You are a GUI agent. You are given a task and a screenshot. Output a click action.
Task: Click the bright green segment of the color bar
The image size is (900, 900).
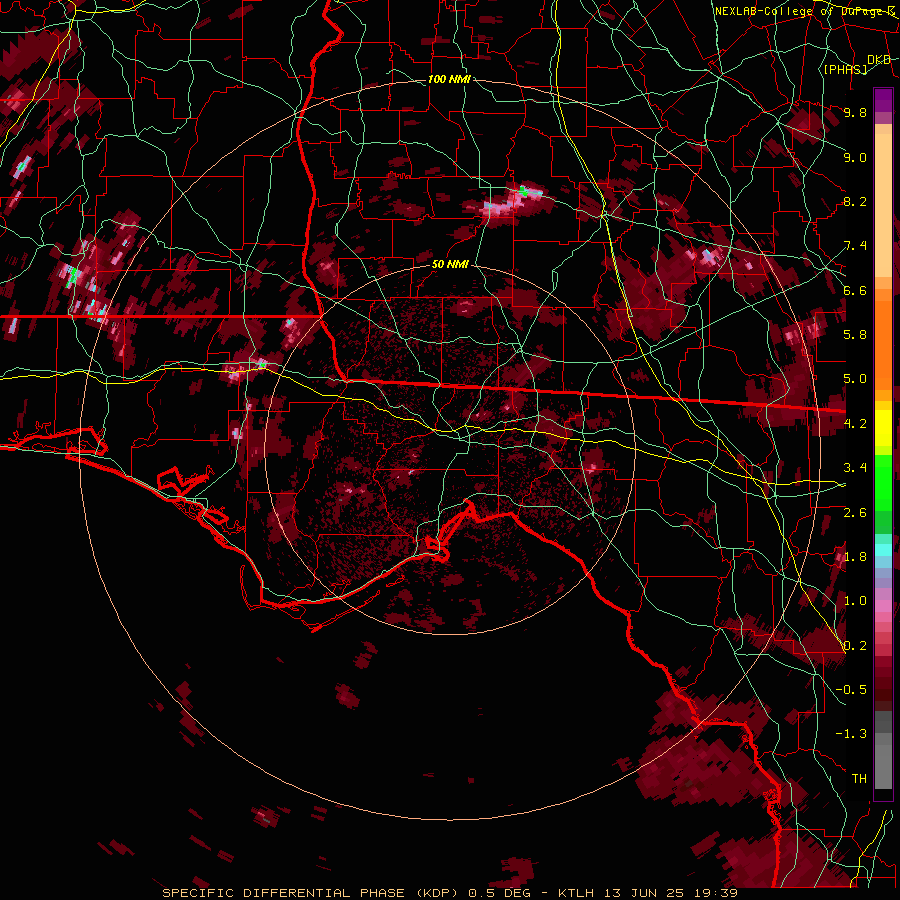(x=883, y=482)
